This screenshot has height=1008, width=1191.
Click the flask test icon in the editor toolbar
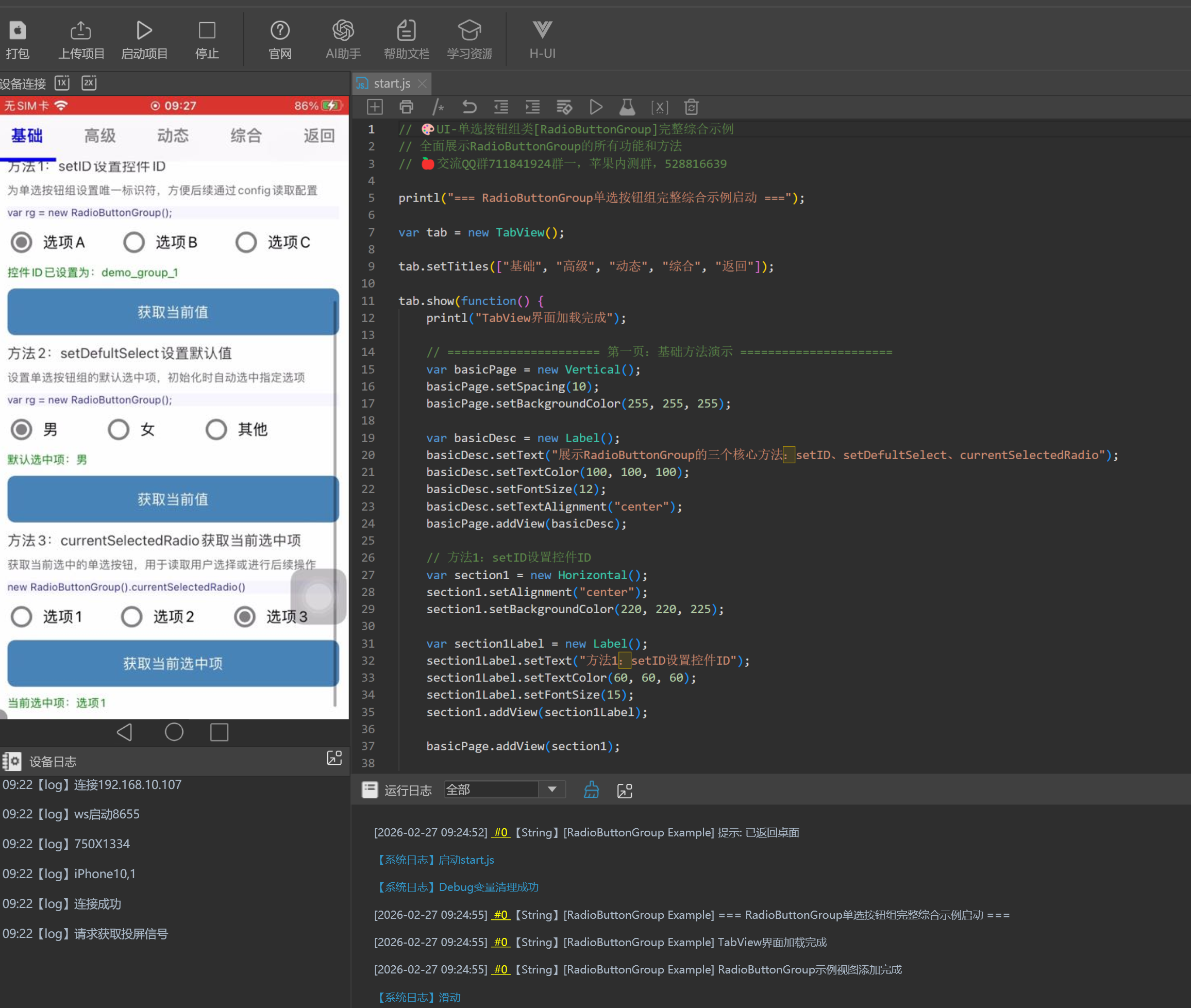(x=627, y=107)
